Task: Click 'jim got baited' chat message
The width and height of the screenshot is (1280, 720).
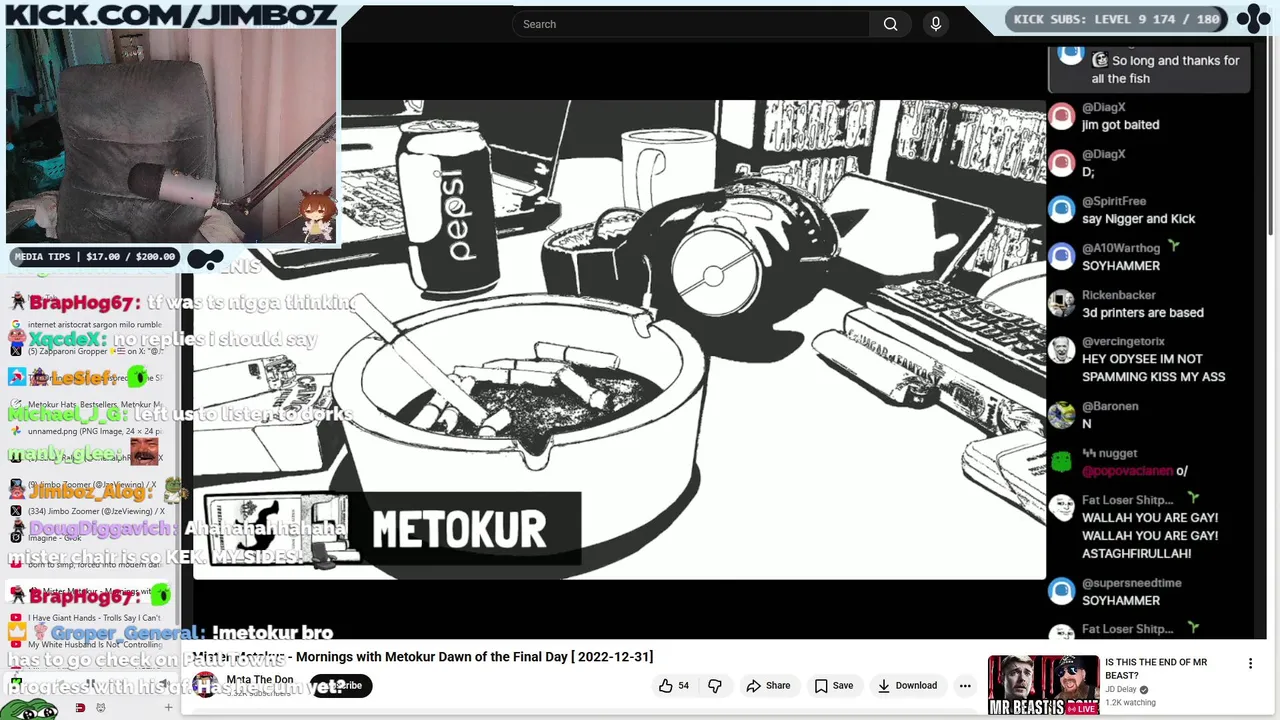Action: coord(1120,125)
